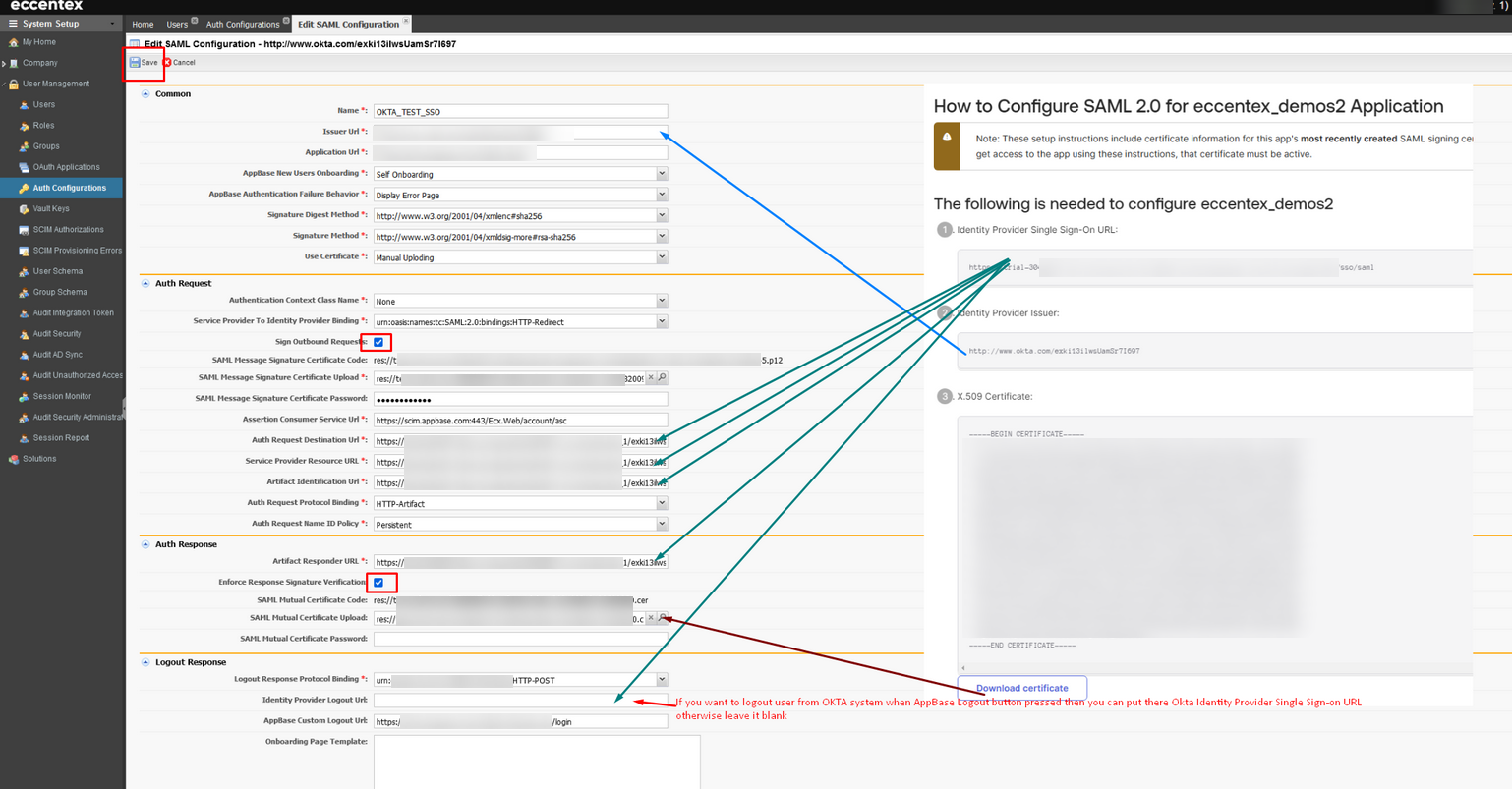Image resolution: width=1512 pixels, height=789 pixels.
Task: Open SCIM Provisioning Errors sidebar item
Action: pos(77,251)
